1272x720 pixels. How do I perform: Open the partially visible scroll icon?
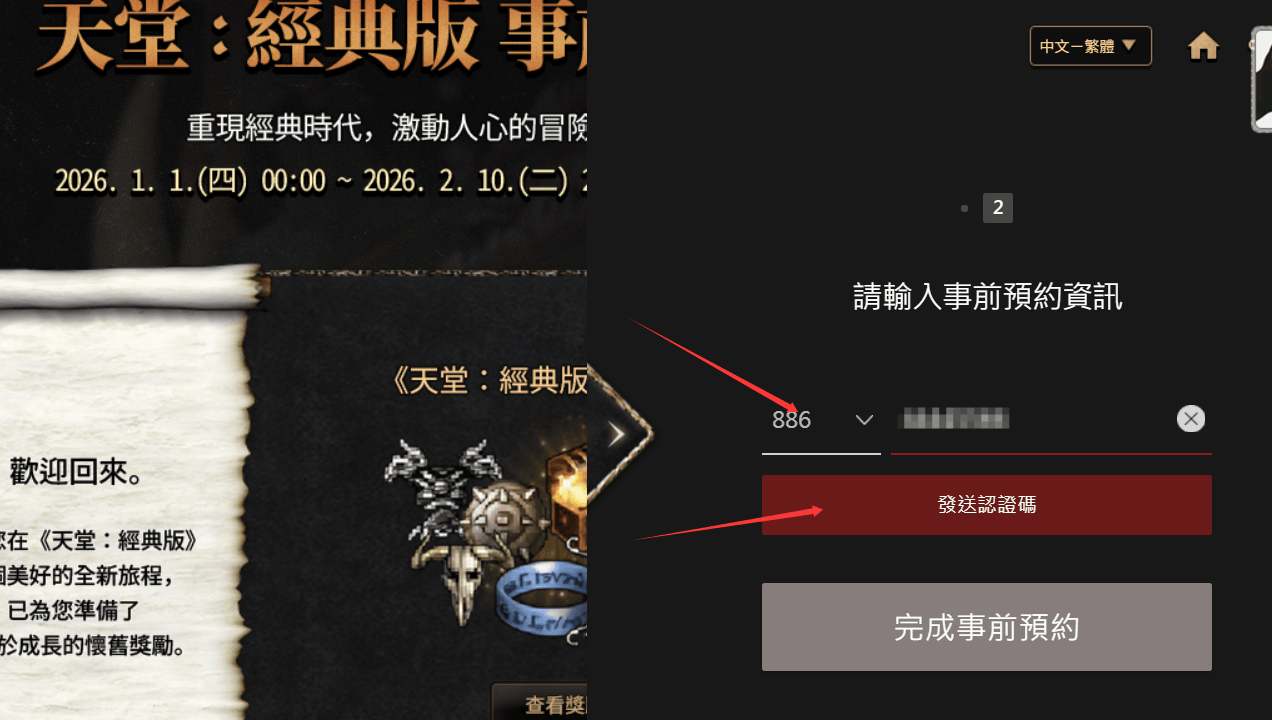pos(1262,82)
